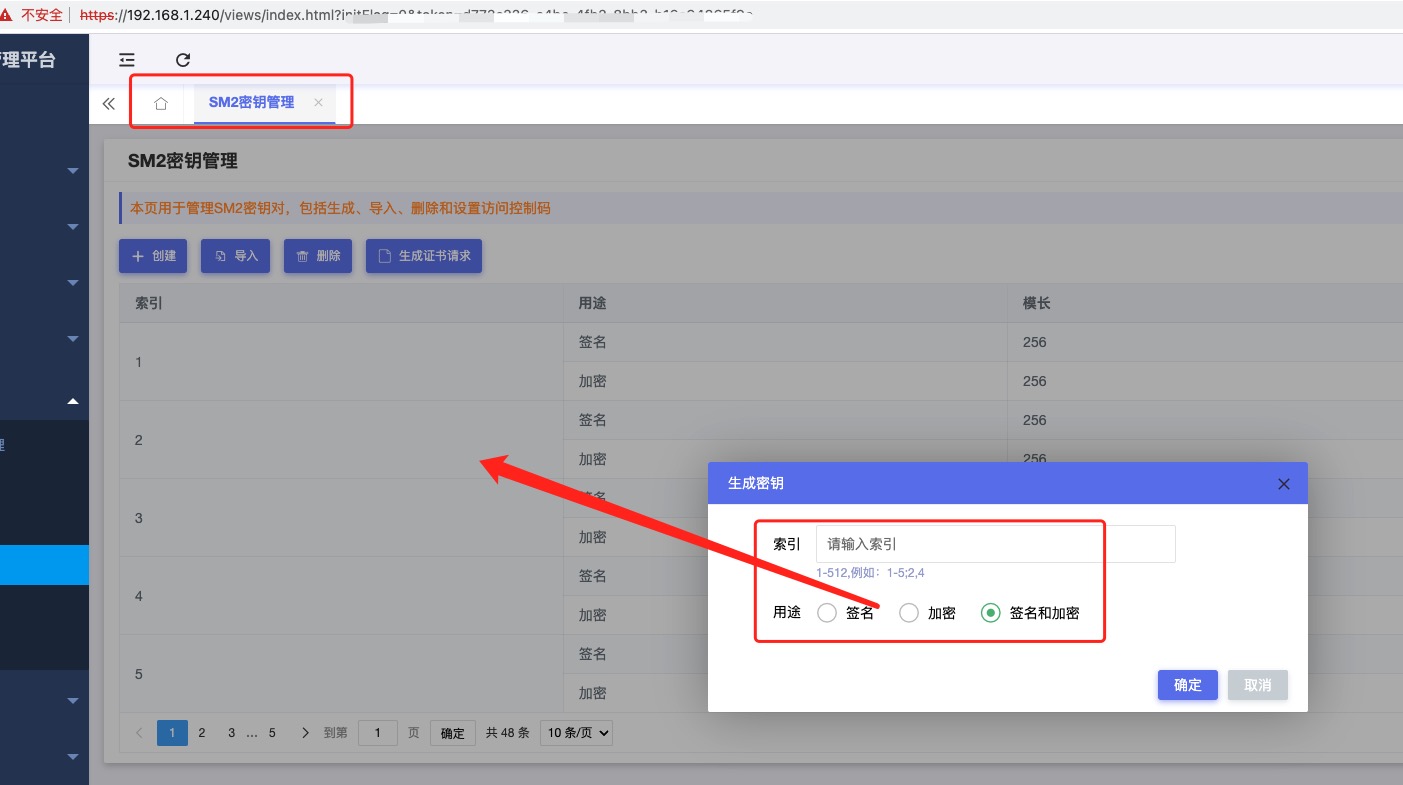Select the 签名 radio button
Image resolution: width=1403 pixels, height=785 pixels.
pos(827,613)
